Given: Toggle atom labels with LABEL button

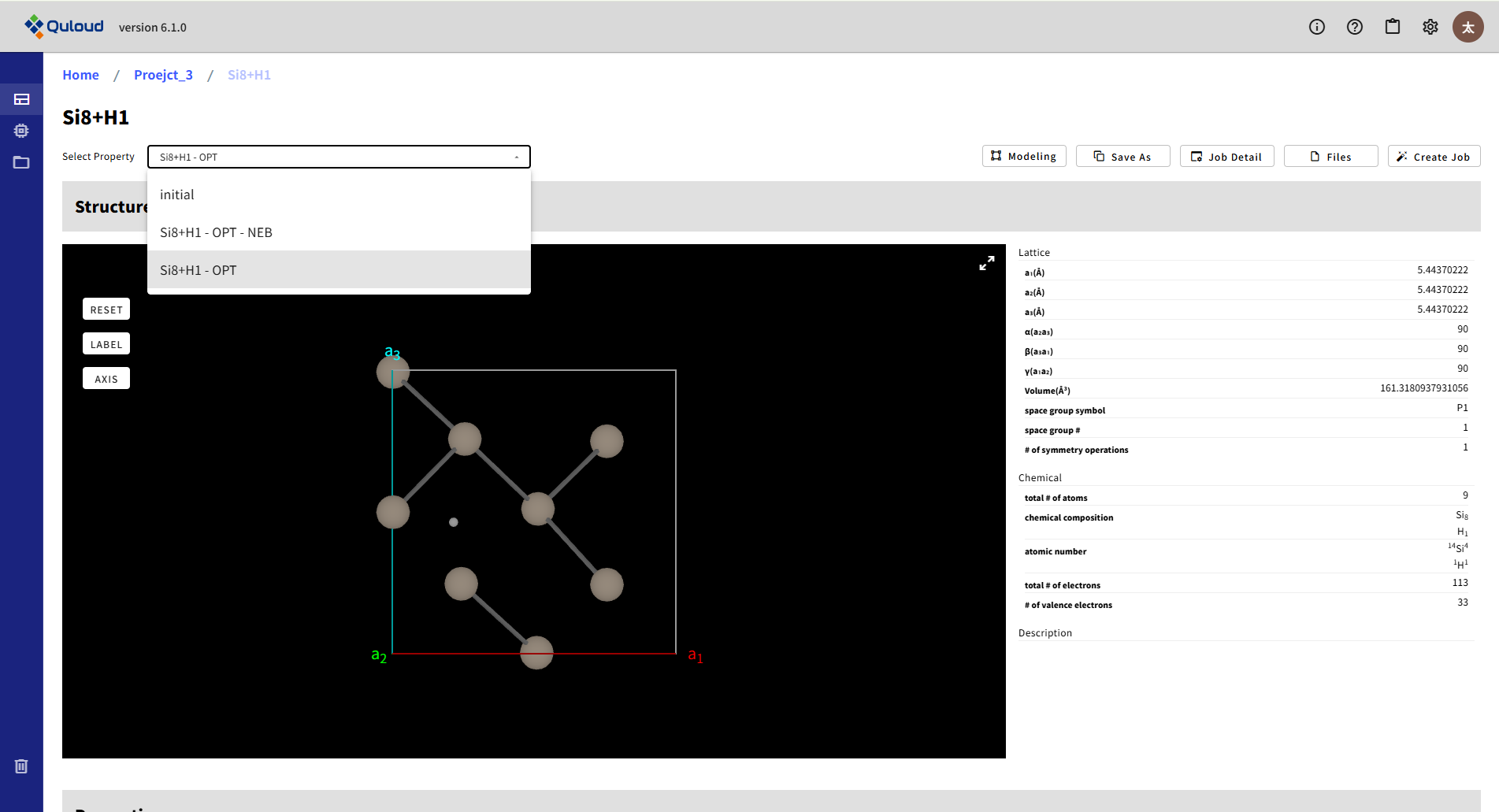Looking at the screenshot, I should (106, 344).
